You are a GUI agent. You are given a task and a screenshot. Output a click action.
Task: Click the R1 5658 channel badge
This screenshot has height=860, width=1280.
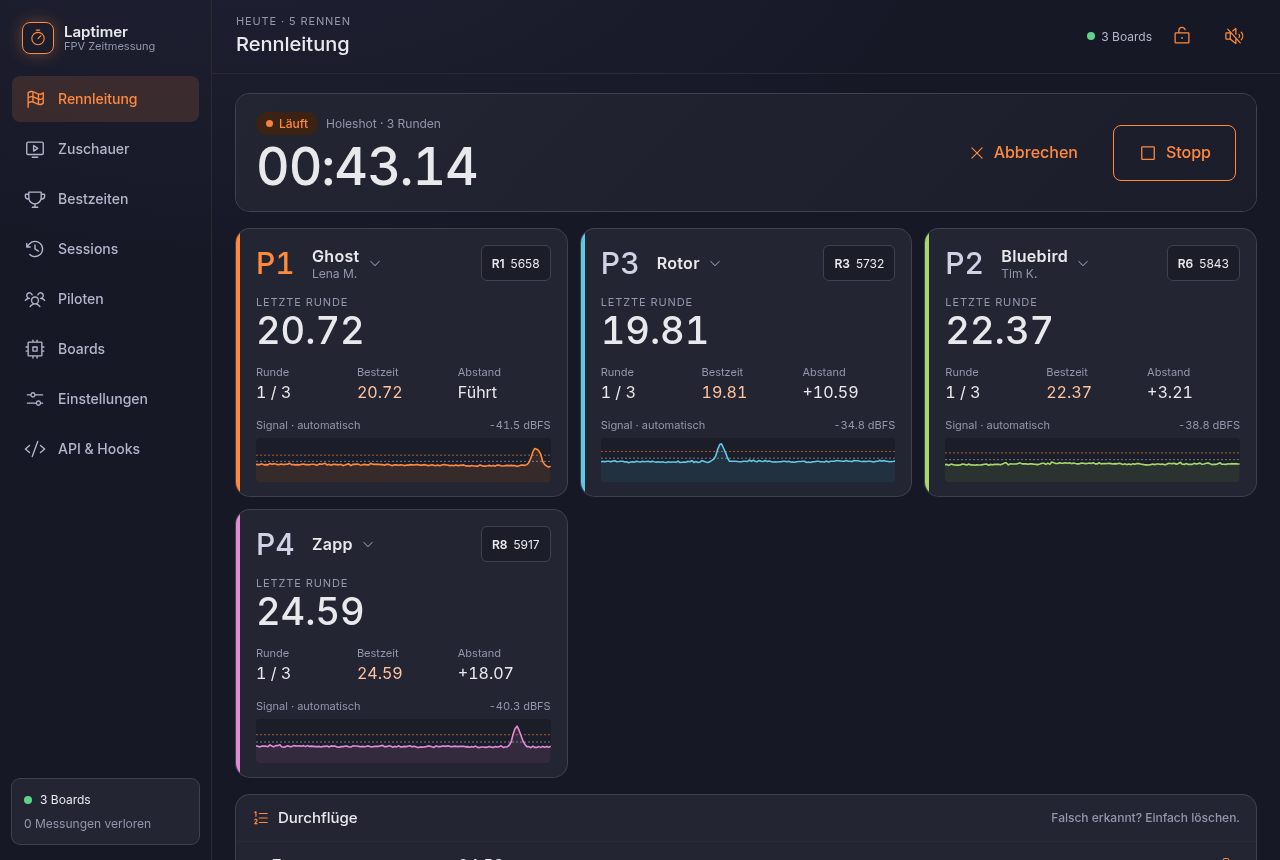516,263
